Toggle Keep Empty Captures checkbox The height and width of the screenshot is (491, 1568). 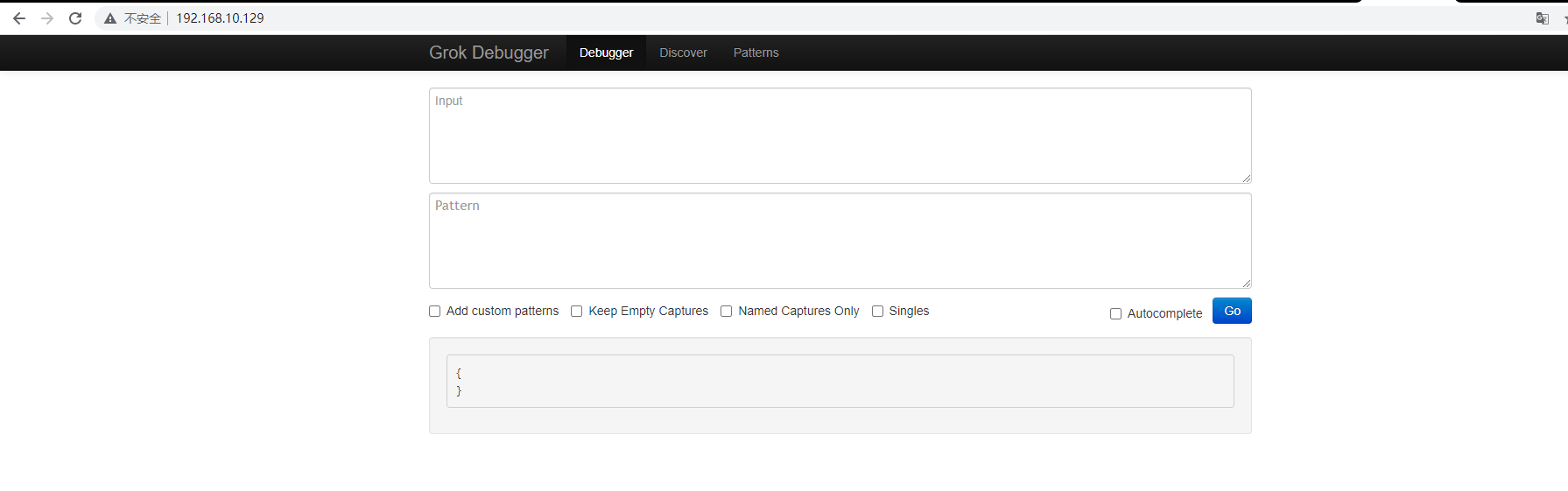point(576,312)
